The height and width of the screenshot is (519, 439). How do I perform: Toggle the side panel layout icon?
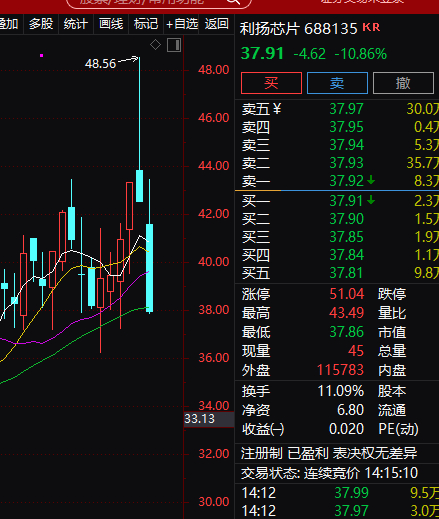tap(174, 45)
